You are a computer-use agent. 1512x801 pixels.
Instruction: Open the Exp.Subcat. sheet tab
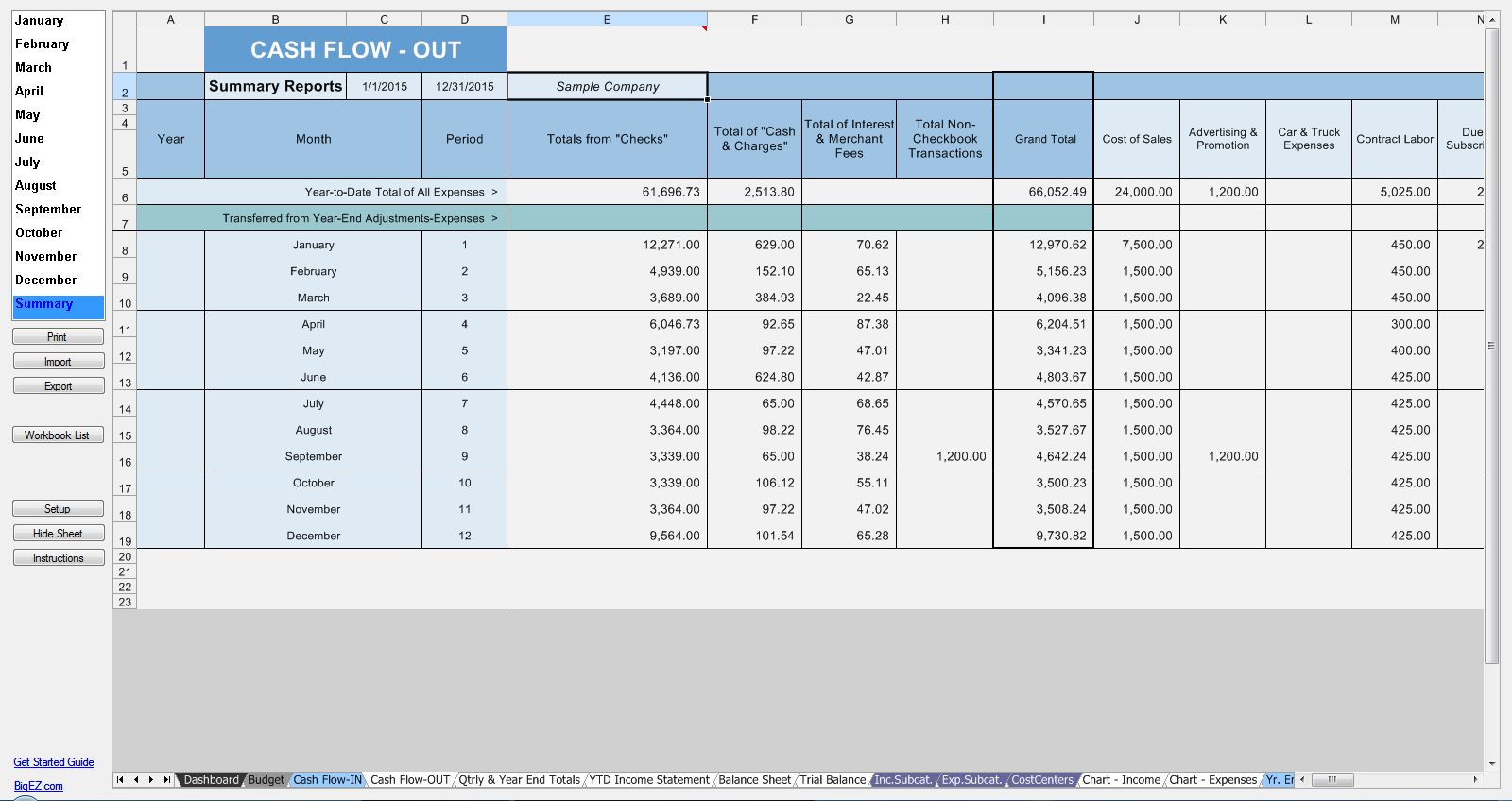pyautogui.click(x=971, y=780)
